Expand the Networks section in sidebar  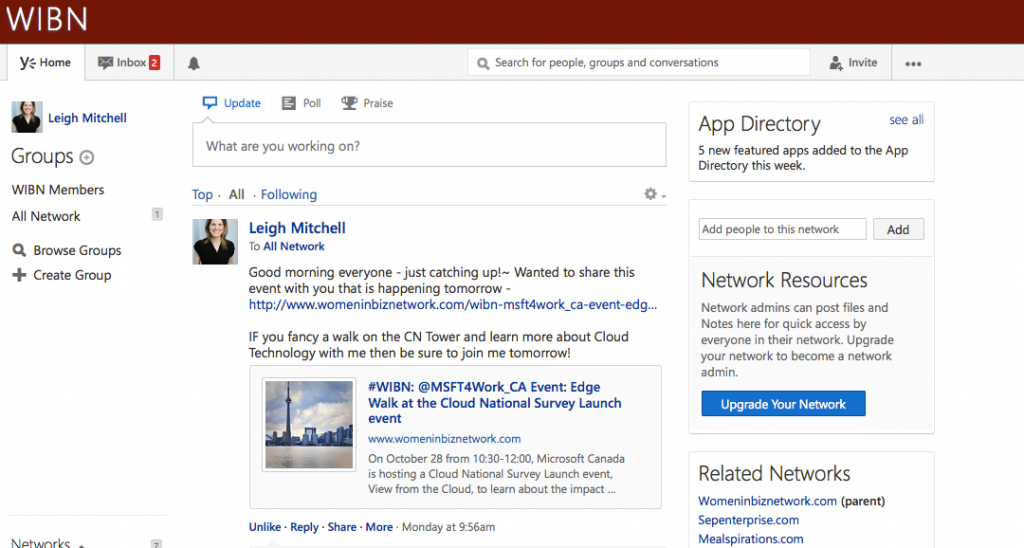48,542
